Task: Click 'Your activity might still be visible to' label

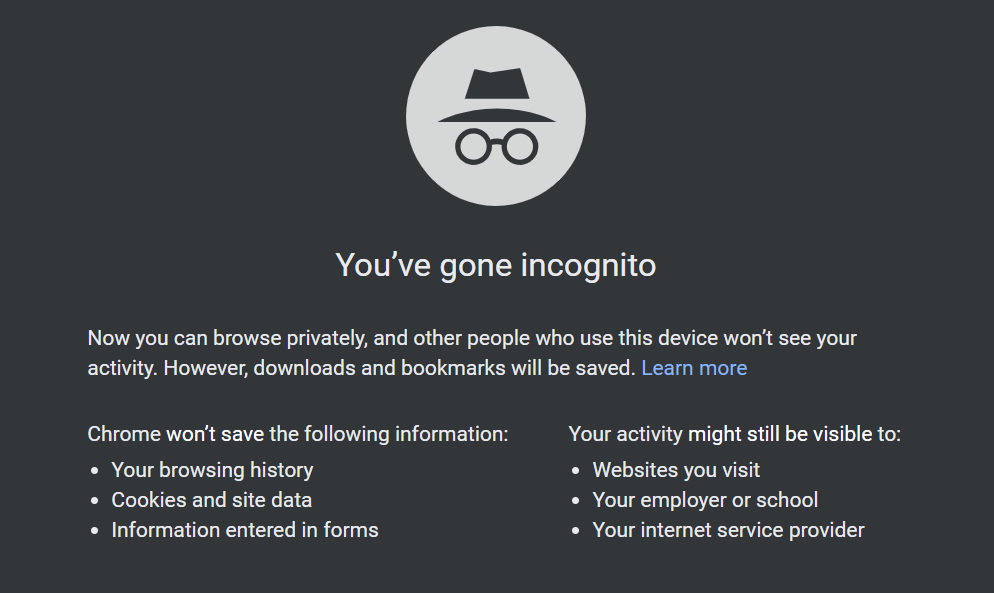Action: (735, 434)
